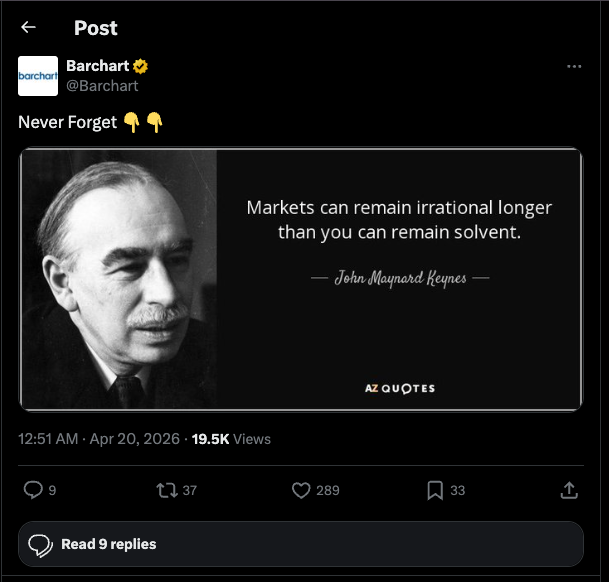The height and width of the screenshot is (582, 609).
Task: Open the share post menu
Action: 568,490
